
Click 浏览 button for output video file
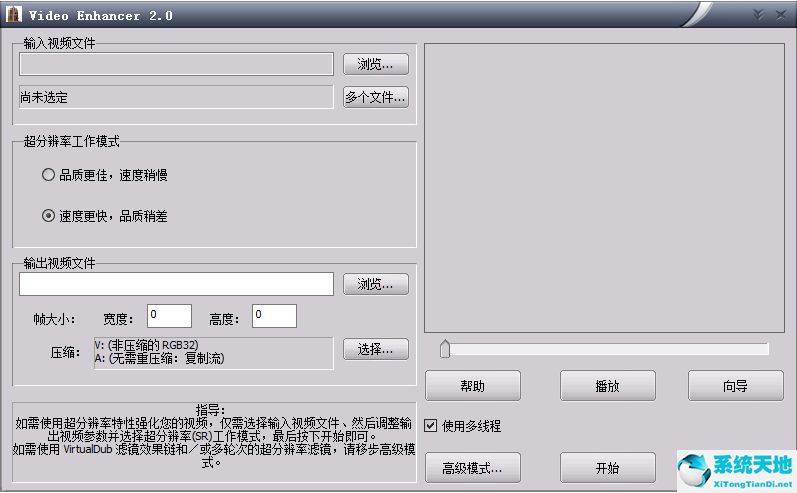coord(376,284)
